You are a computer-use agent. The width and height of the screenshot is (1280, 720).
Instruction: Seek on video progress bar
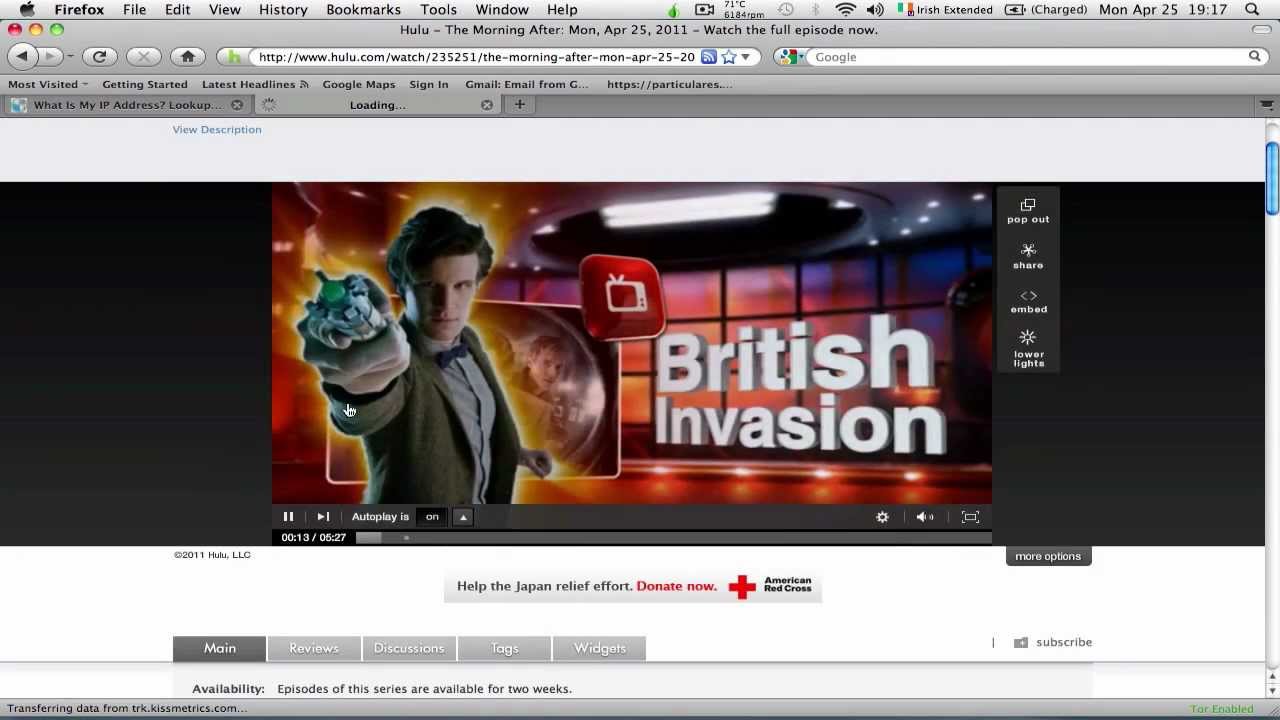tap(673, 538)
